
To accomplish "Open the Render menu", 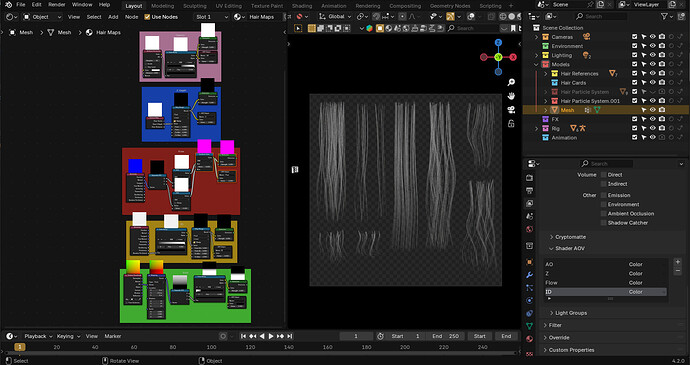I will point(56,5).
